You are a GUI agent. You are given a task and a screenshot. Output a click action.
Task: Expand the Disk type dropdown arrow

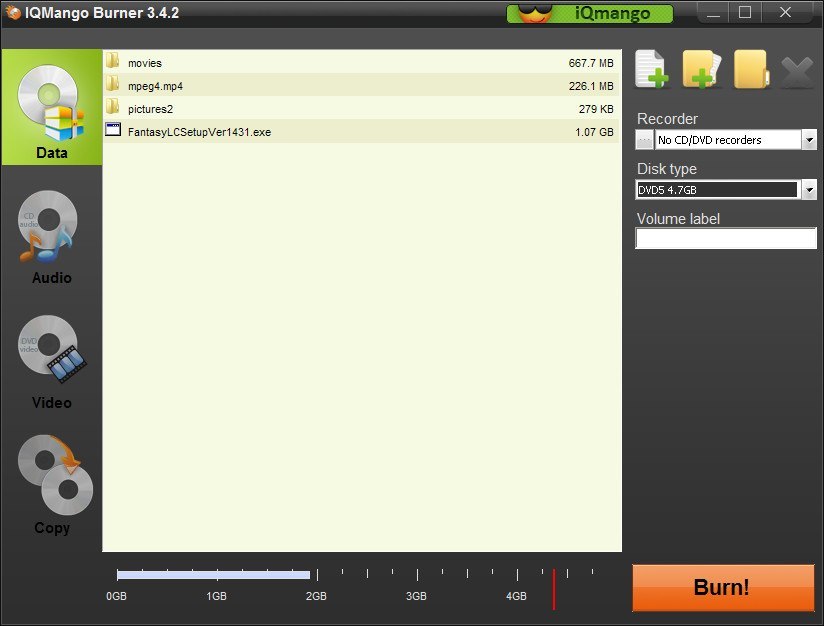tap(809, 190)
